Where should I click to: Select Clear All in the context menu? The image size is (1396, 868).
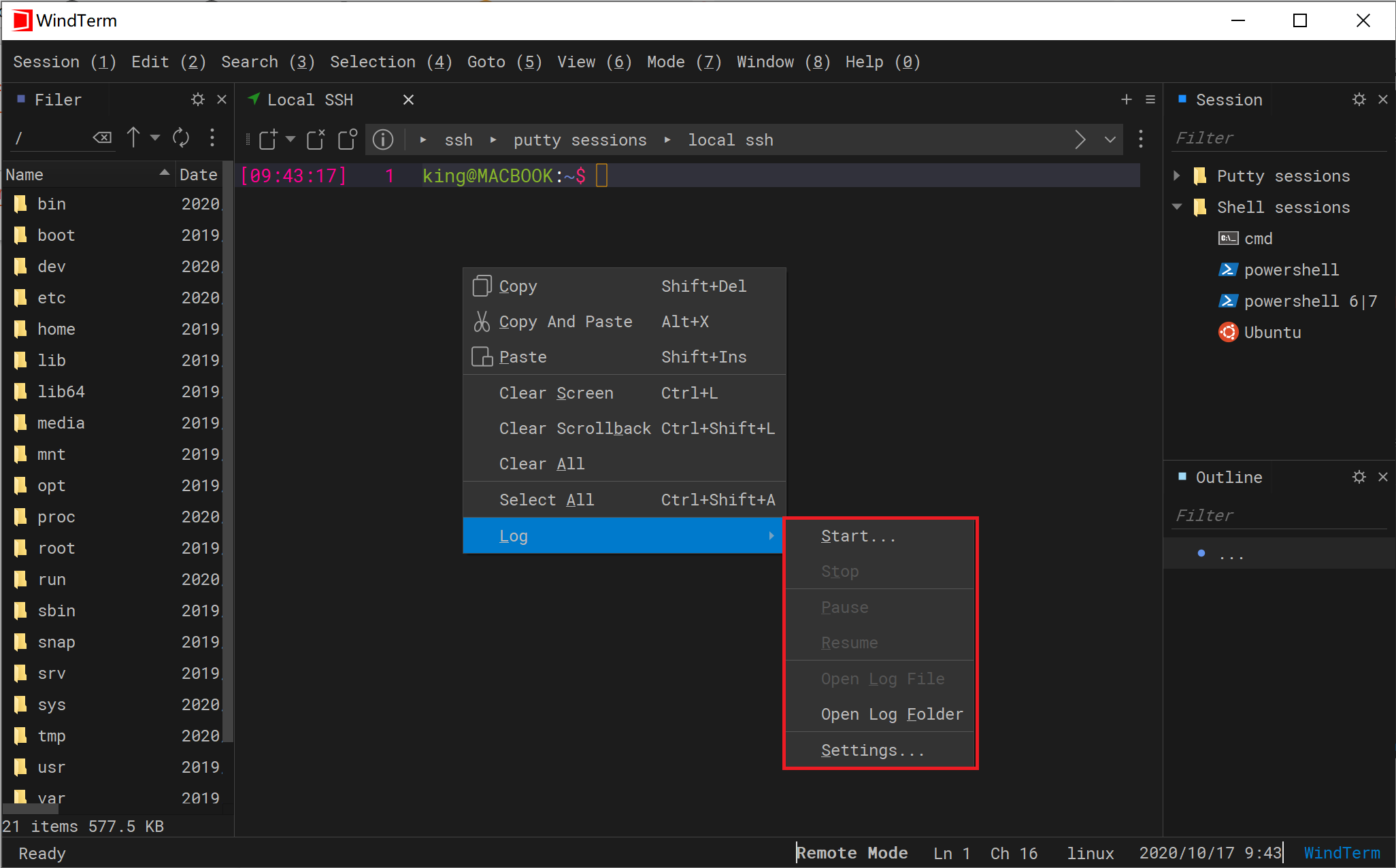click(x=625, y=464)
